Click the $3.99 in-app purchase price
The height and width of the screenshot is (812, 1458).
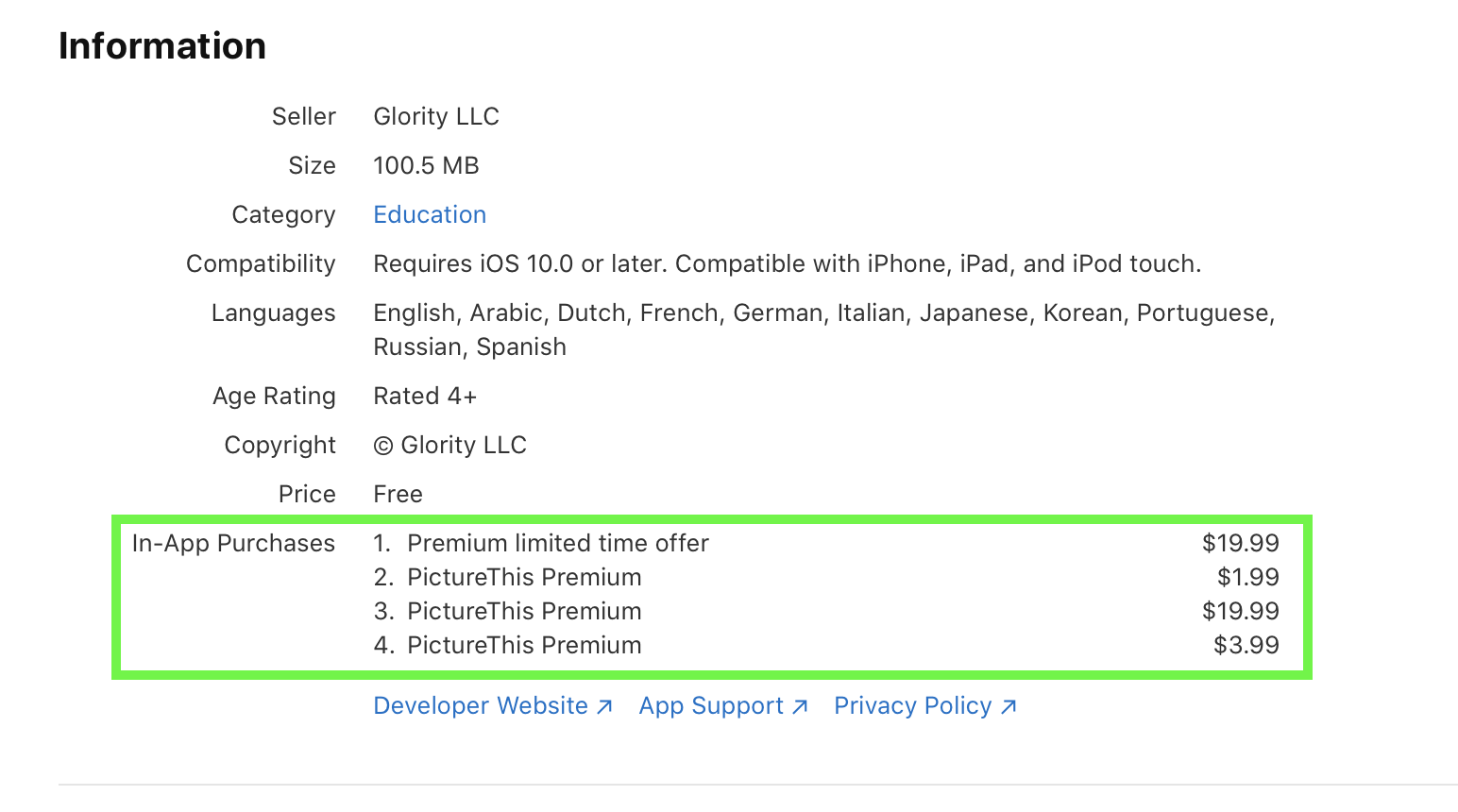(1246, 646)
